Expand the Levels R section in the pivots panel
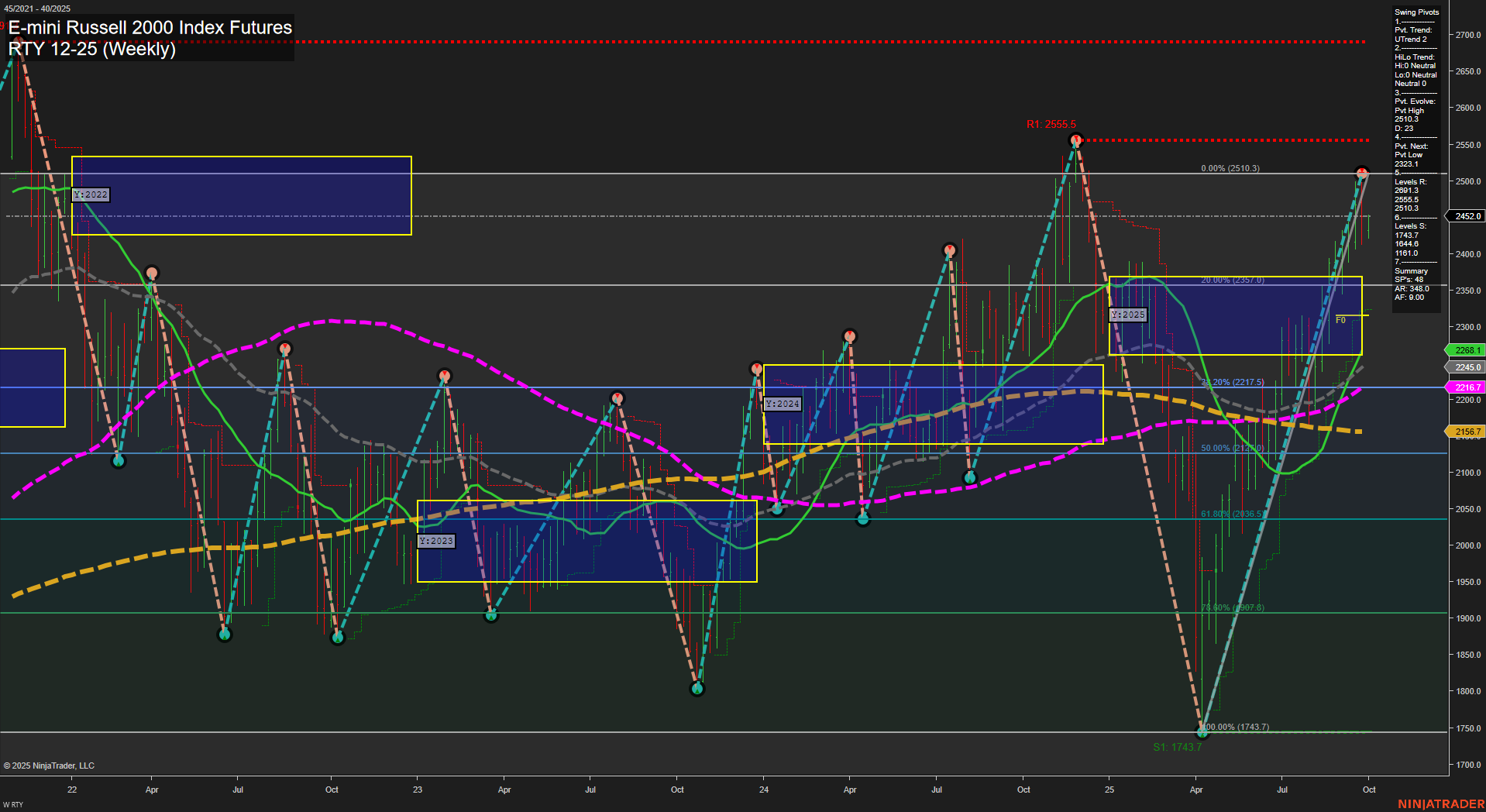 coord(1410,182)
